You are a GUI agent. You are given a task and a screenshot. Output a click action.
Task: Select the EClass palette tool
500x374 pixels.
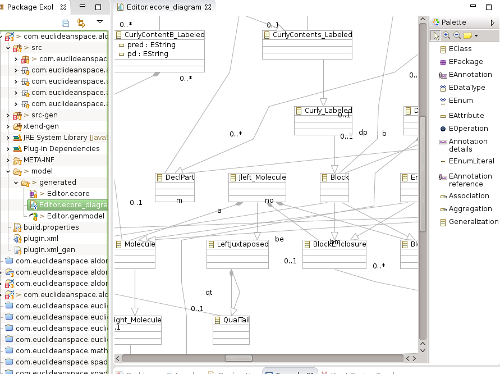(x=456, y=49)
